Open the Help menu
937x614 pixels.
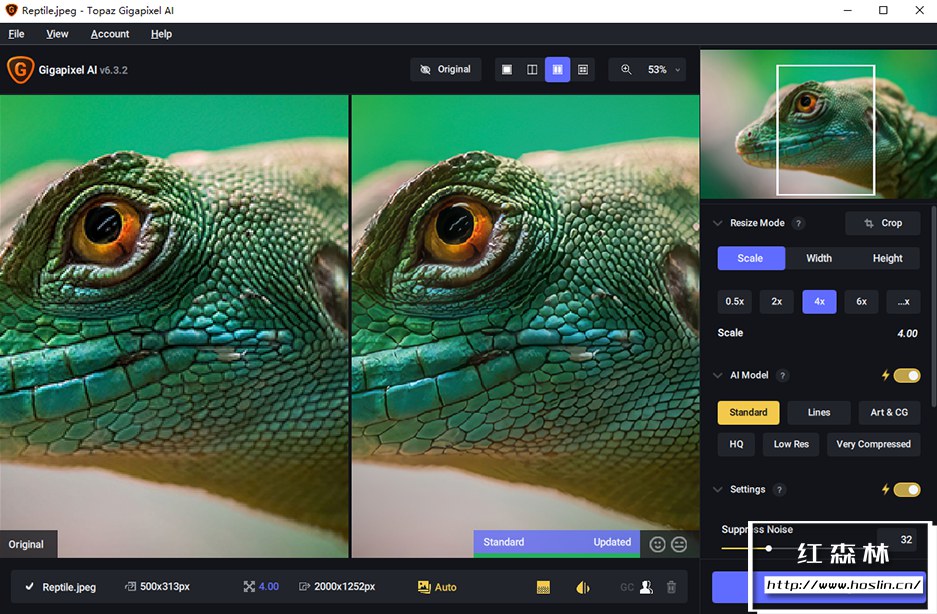[161, 34]
